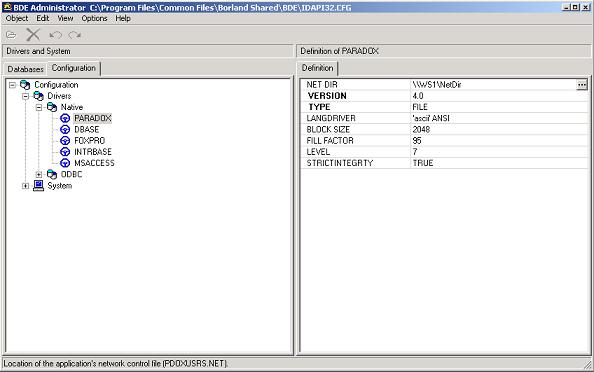The height and width of the screenshot is (372, 594).
Task: Close the BDE Administrator window
Action: [x=585, y=7]
